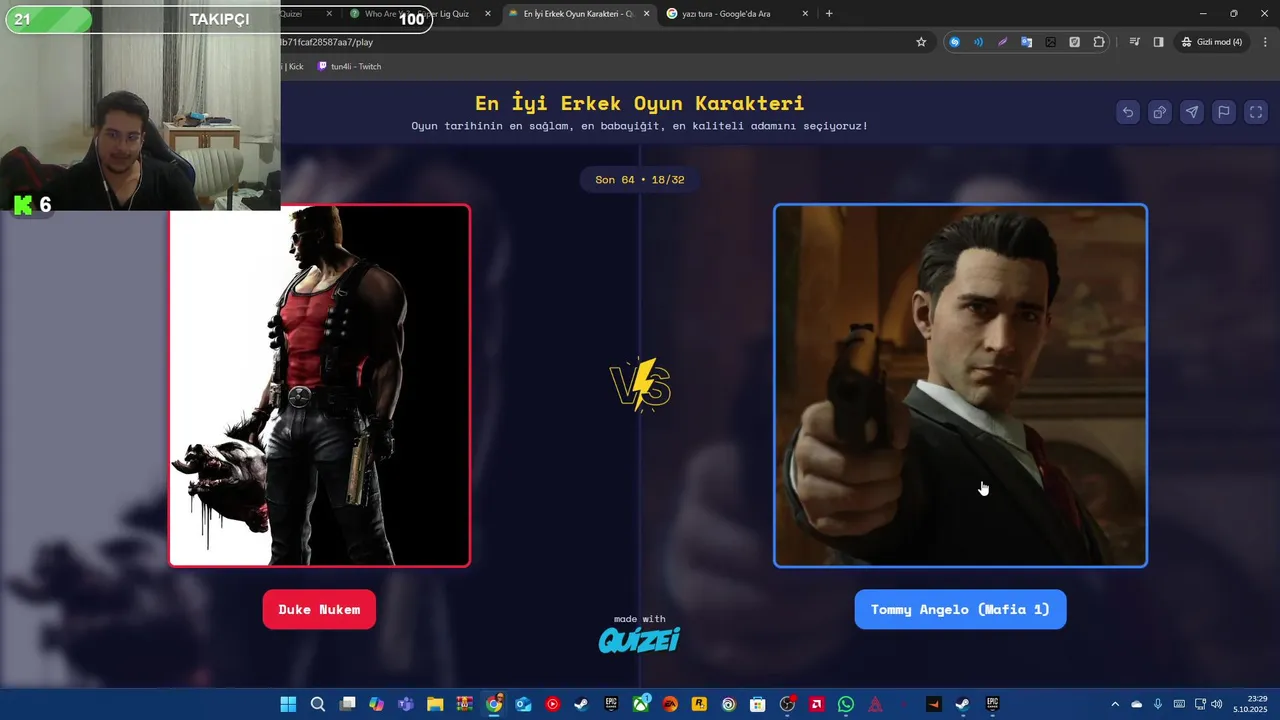Click the flag report icon
Screen dimensions: 1280x720
pos(1224,112)
